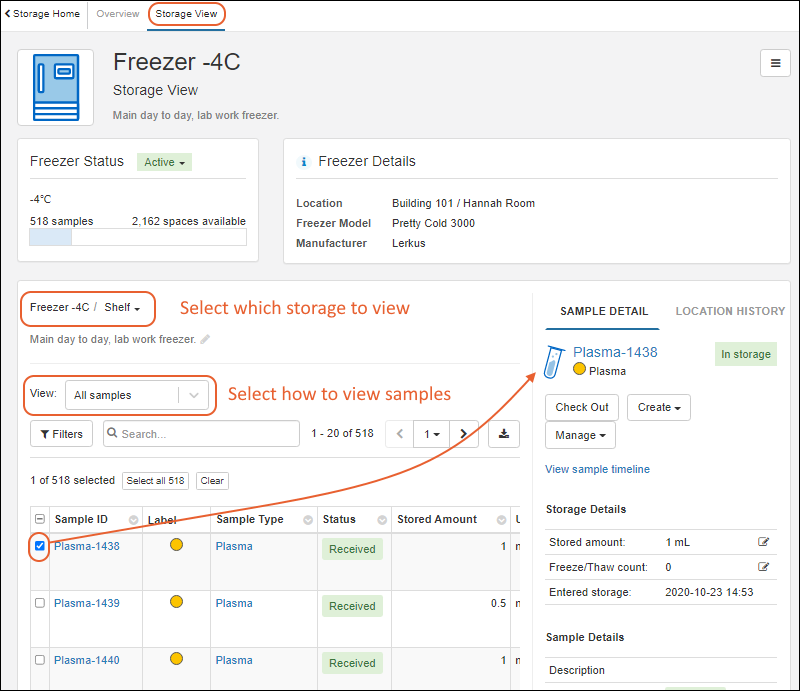
Task: Uncheck the Plasma-1438 row checkbox
Action: [x=40, y=546]
